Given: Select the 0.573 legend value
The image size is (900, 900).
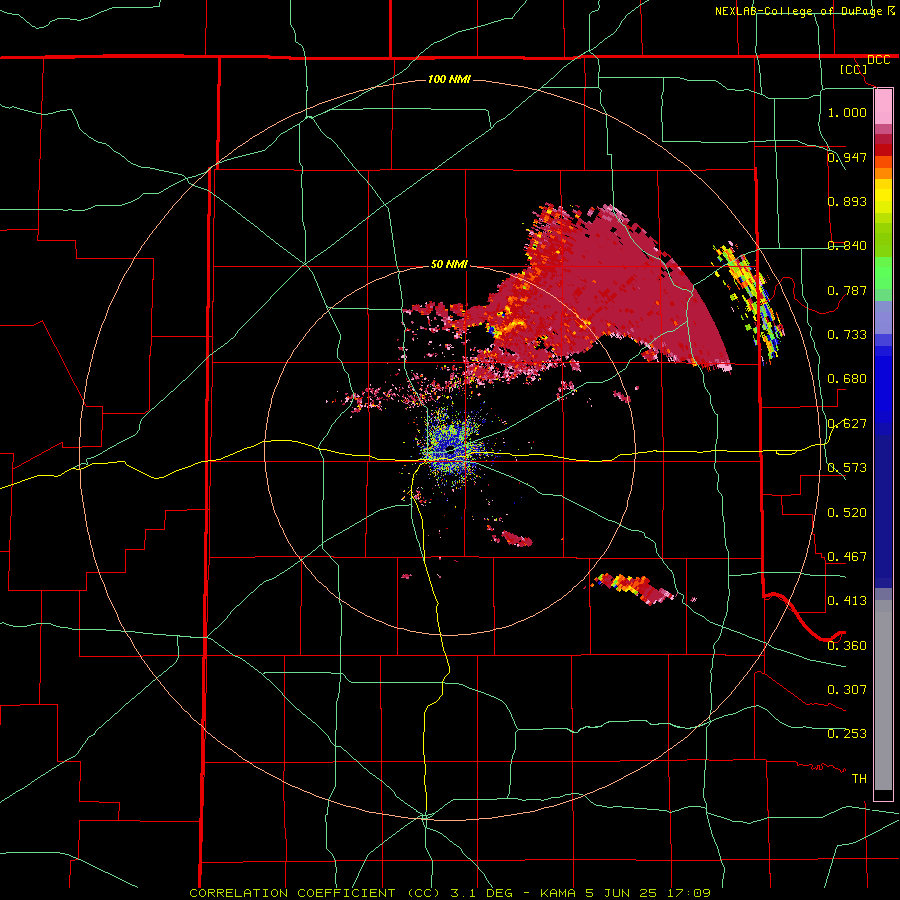Looking at the screenshot, I should pyautogui.click(x=847, y=467).
